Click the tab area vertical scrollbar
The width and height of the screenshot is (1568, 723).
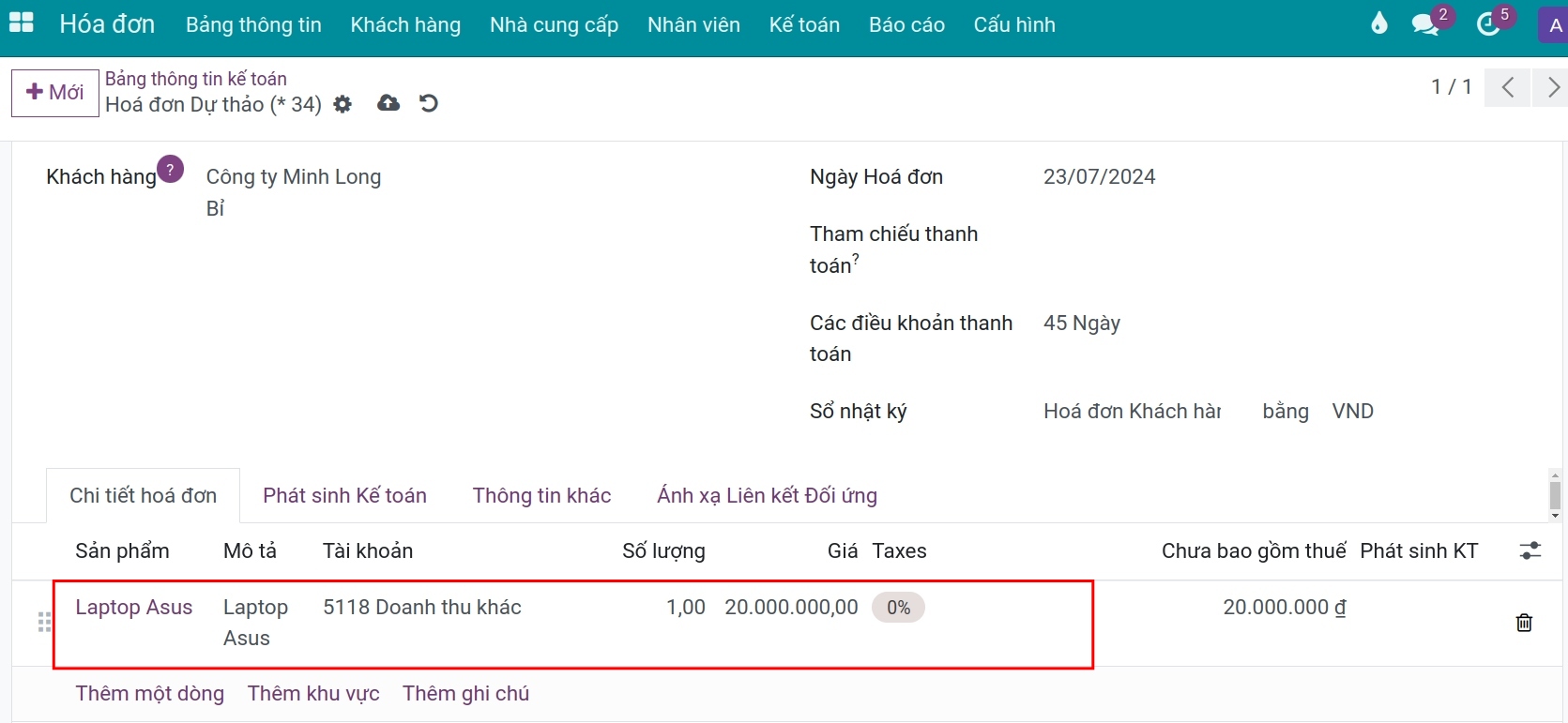pos(1555,495)
